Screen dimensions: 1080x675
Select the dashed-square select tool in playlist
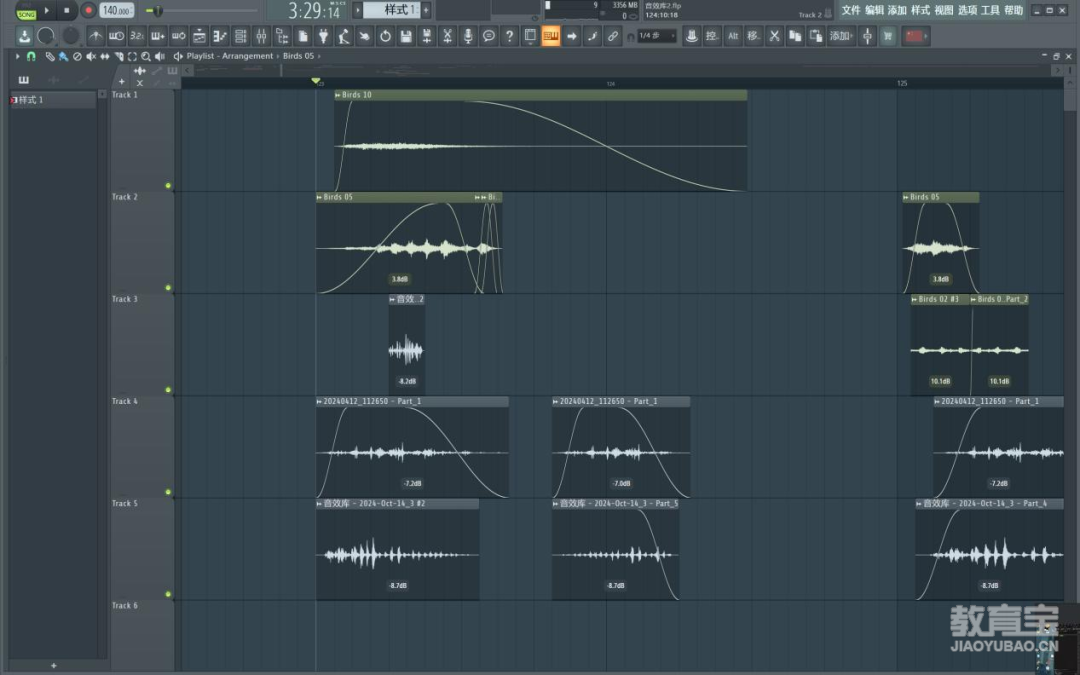(x=132, y=56)
